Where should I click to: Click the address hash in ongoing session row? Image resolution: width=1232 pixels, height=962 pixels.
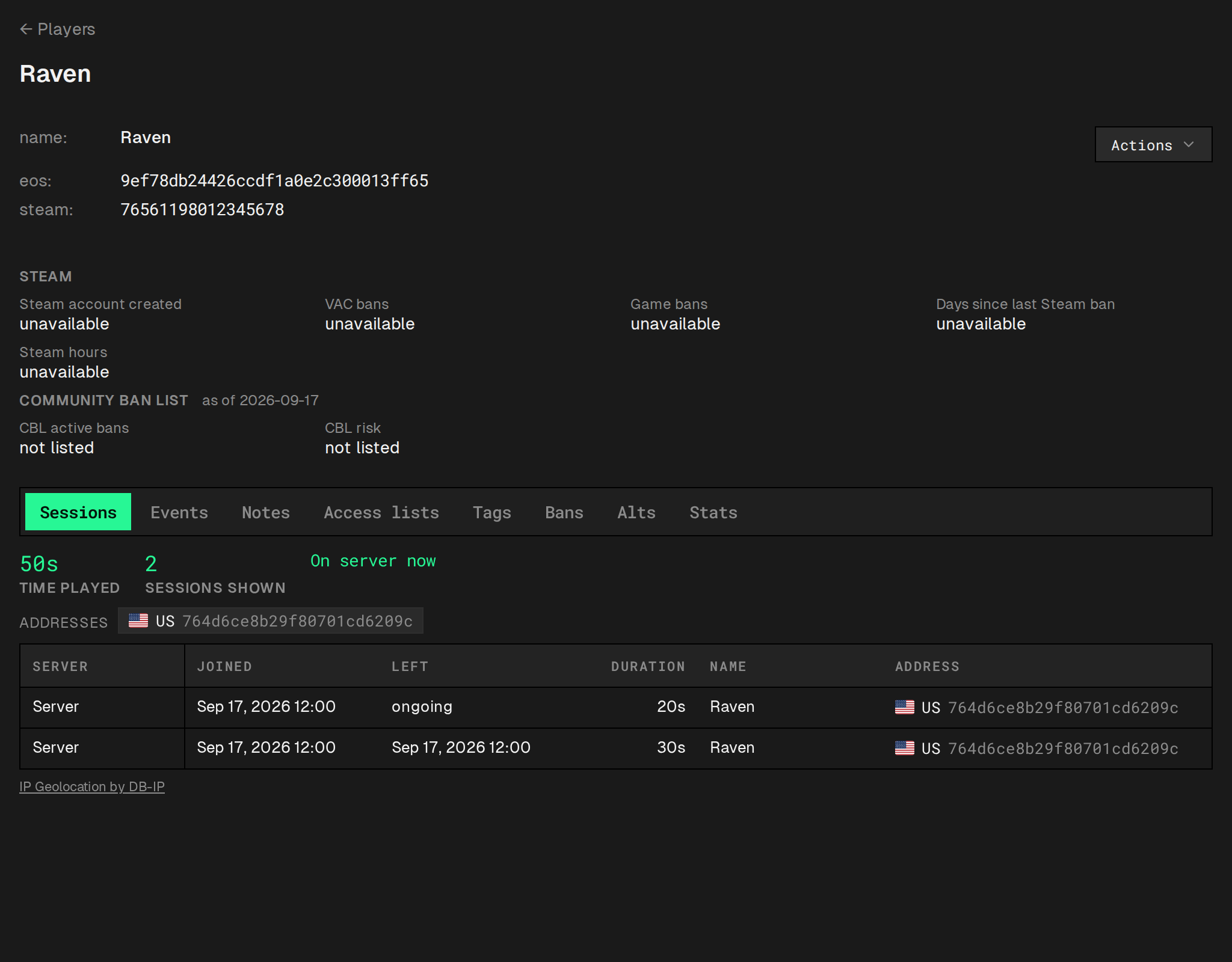click(1063, 708)
